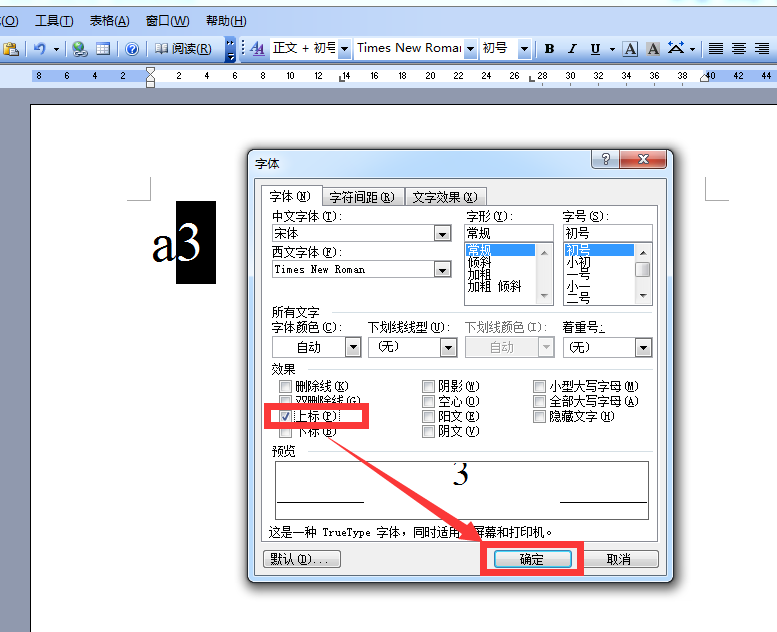Select 倾斜 in the font style list

tap(480, 262)
